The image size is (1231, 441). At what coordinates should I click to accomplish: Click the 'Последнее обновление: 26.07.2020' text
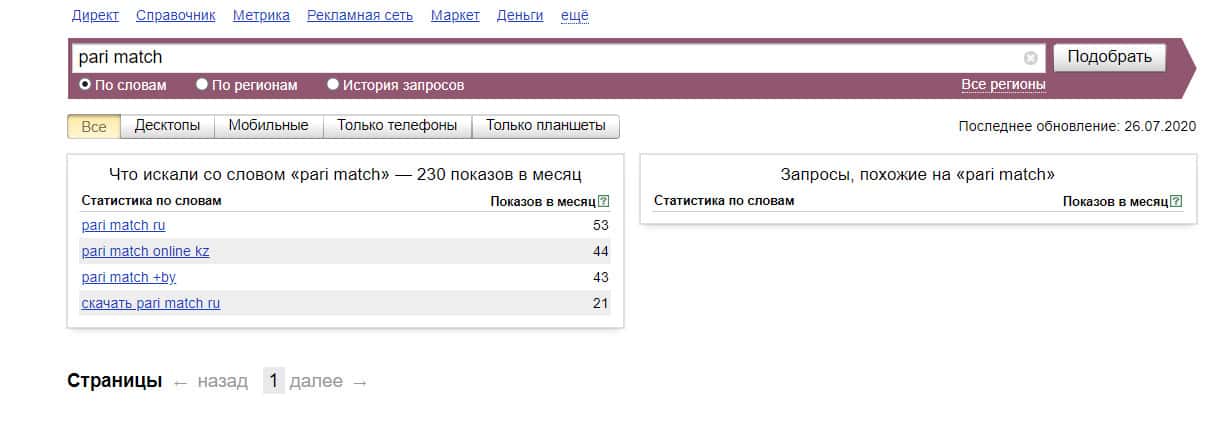click(1077, 127)
